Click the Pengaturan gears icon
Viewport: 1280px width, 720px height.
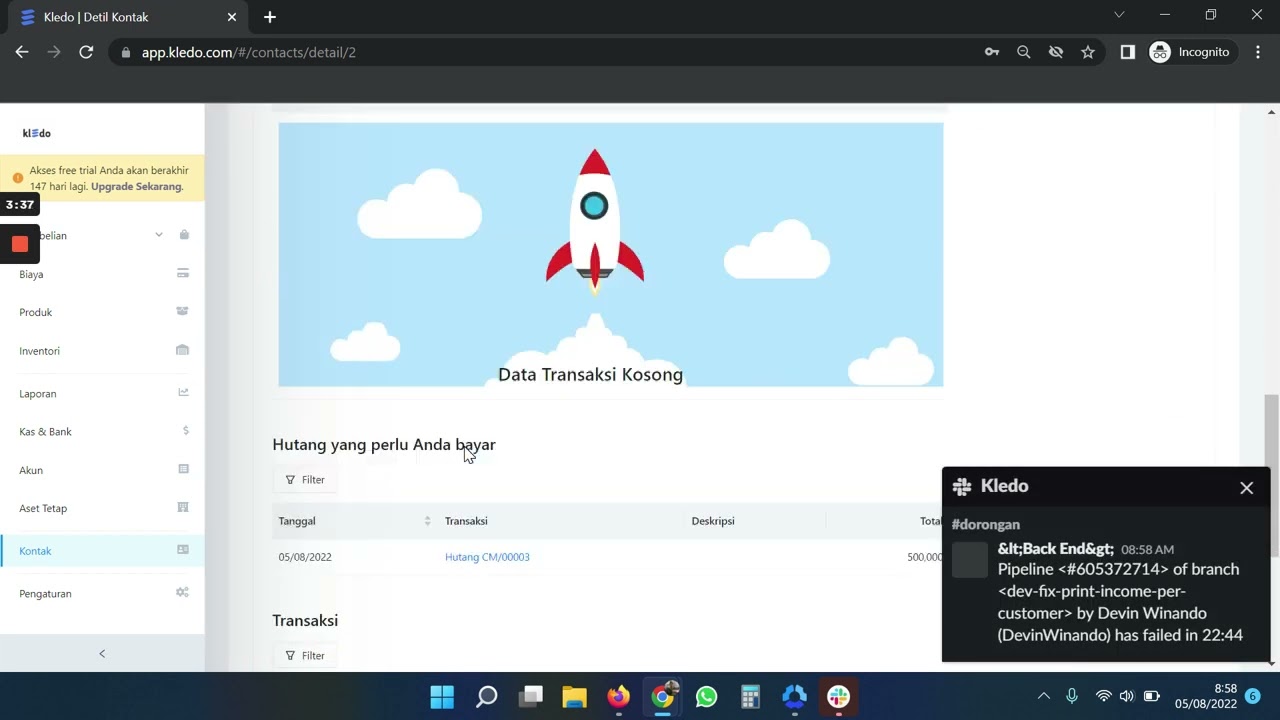tap(182, 592)
